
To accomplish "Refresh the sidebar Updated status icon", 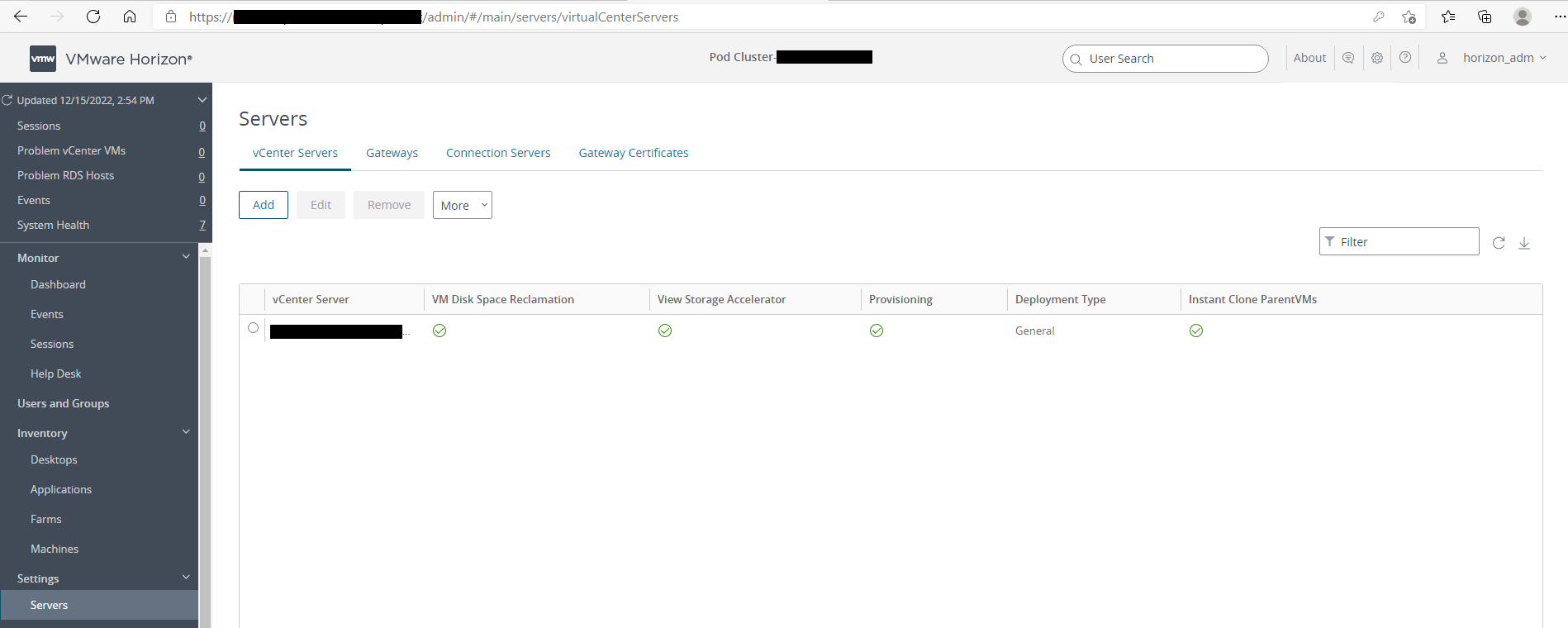I will point(7,100).
